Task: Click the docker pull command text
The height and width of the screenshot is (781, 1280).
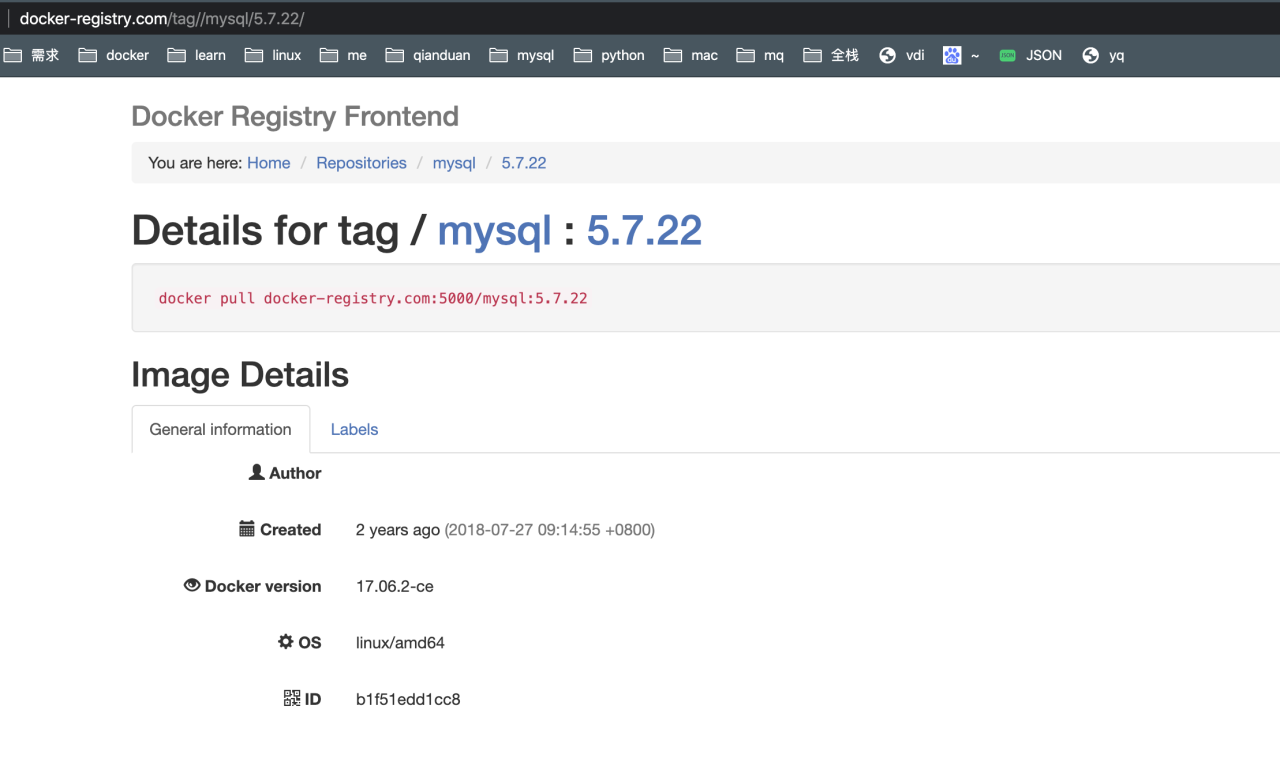Action: pos(373,298)
